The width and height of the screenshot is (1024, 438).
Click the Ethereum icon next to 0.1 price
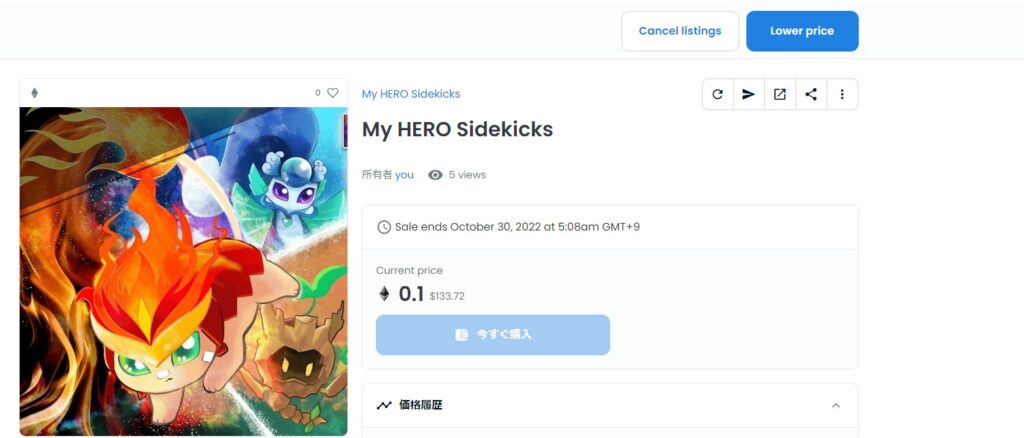tap(384, 294)
